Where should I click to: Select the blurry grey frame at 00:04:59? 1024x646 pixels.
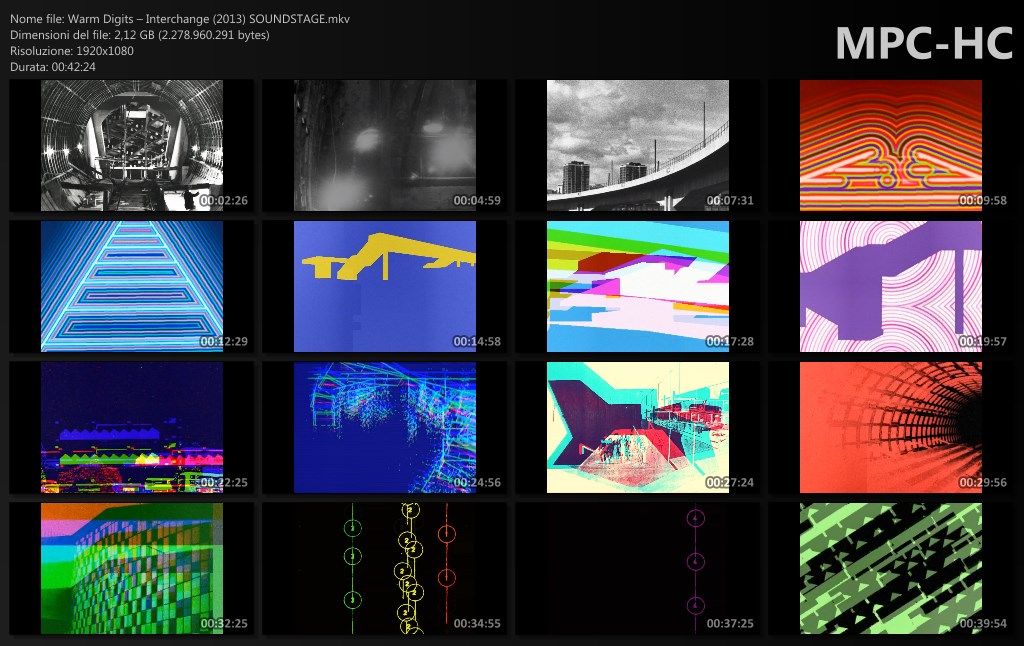384,146
